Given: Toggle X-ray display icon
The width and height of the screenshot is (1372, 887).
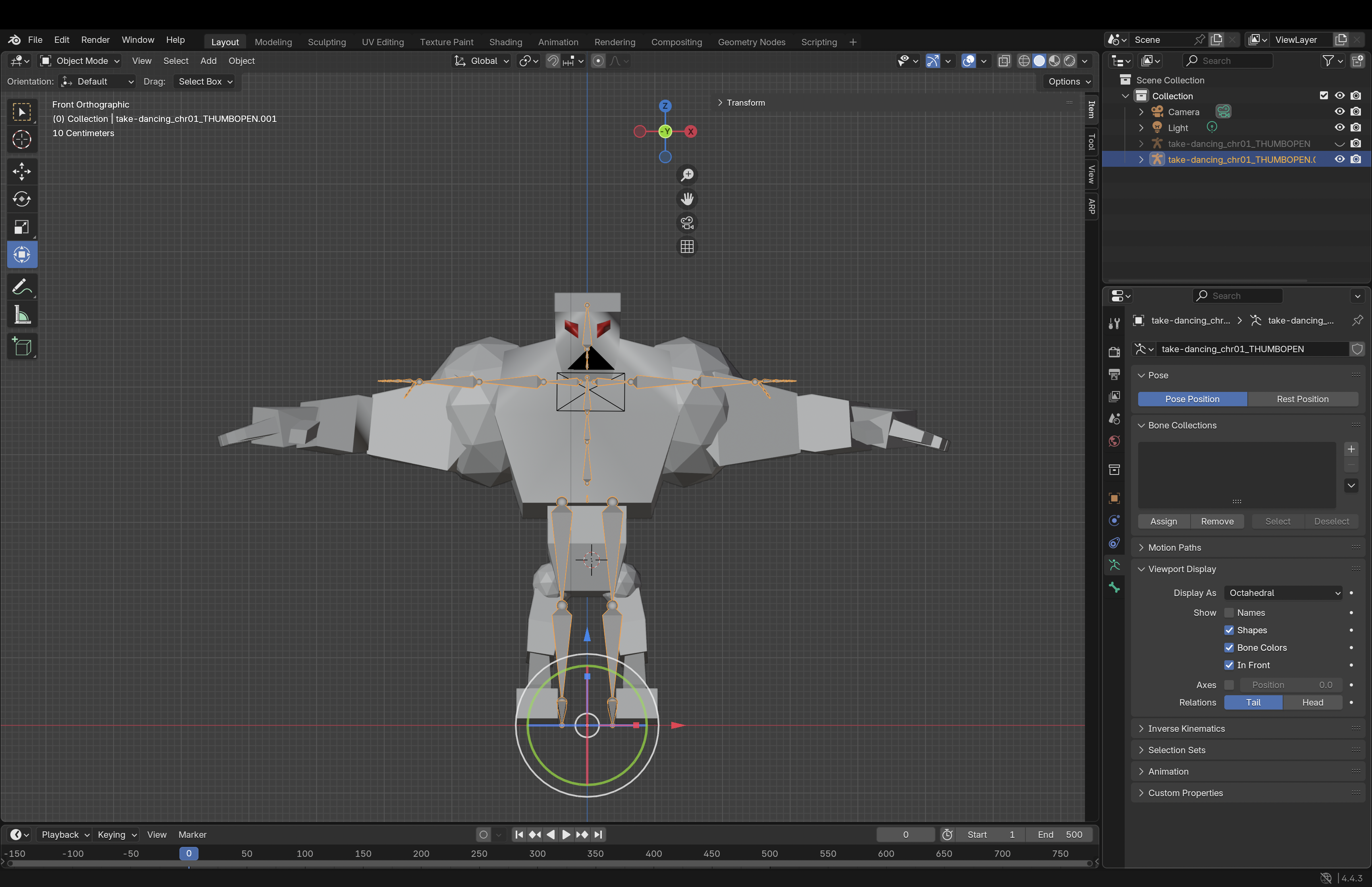Looking at the screenshot, I should coord(1004,60).
